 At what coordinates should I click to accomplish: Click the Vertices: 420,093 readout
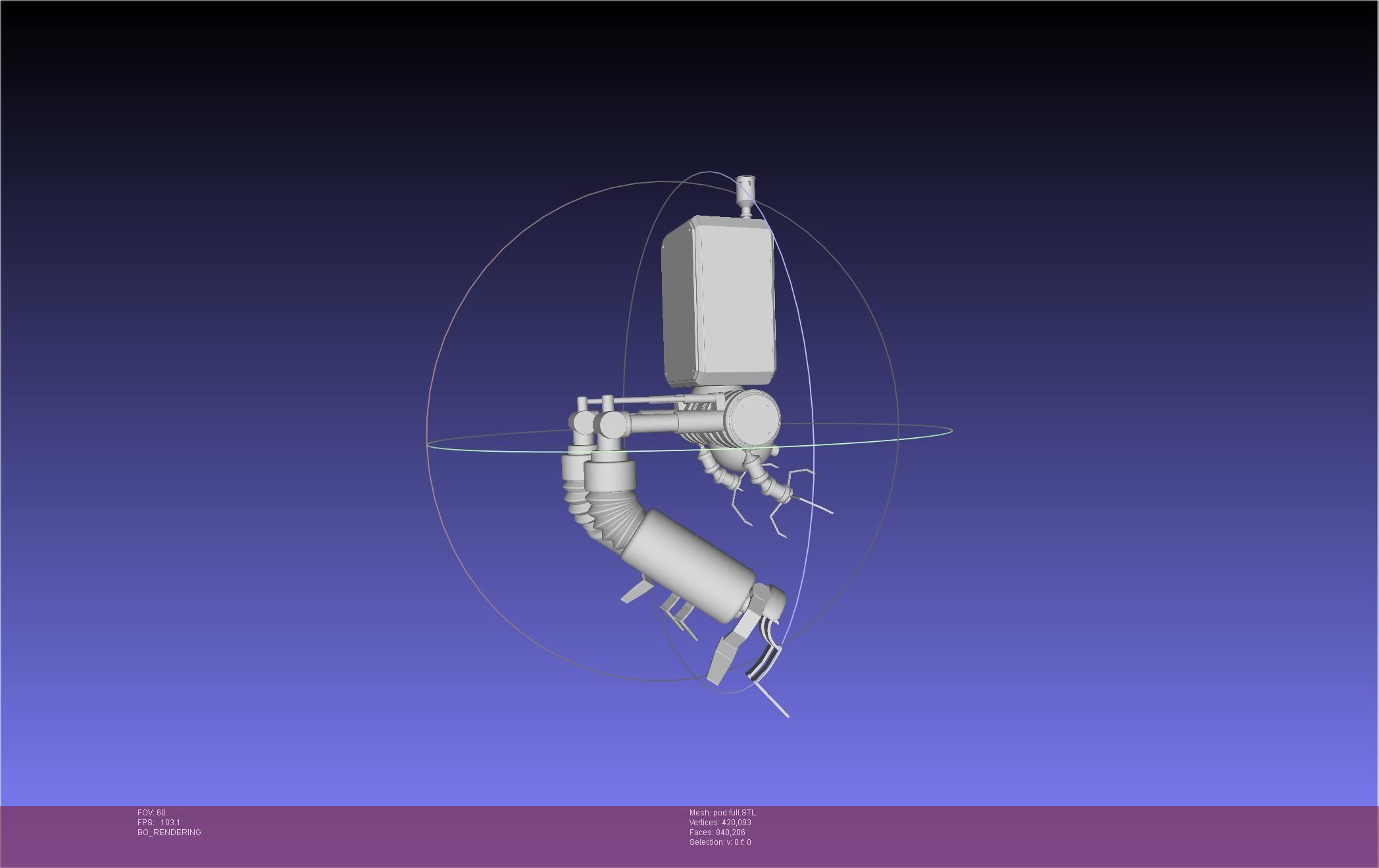[720, 823]
